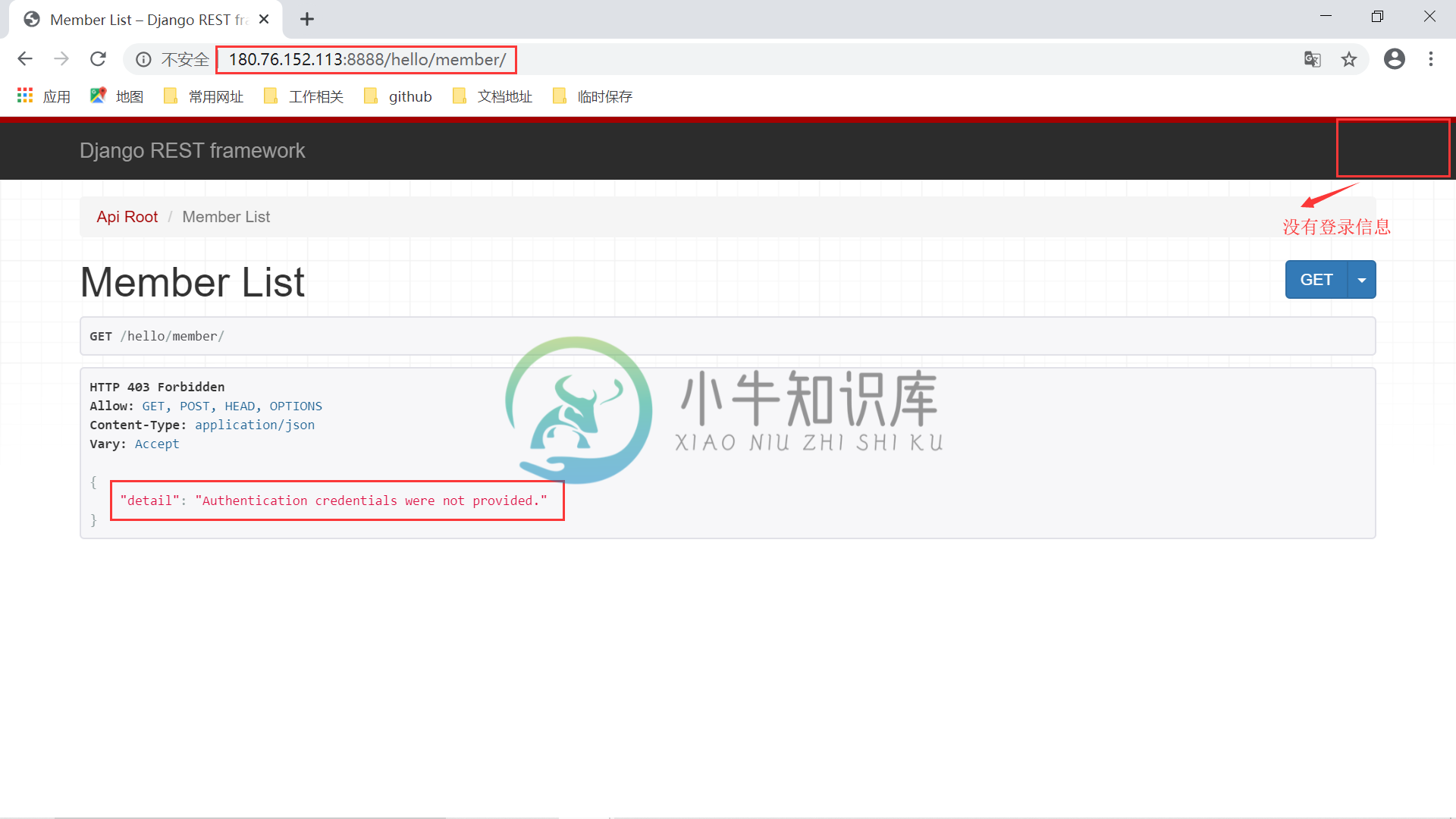Image resolution: width=1456 pixels, height=819 pixels.
Task: Click the Vary Accept header value
Action: coord(157,444)
